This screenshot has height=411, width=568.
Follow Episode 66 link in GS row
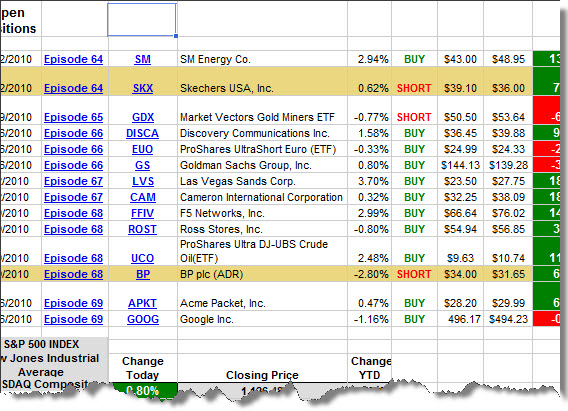coord(74,165)
